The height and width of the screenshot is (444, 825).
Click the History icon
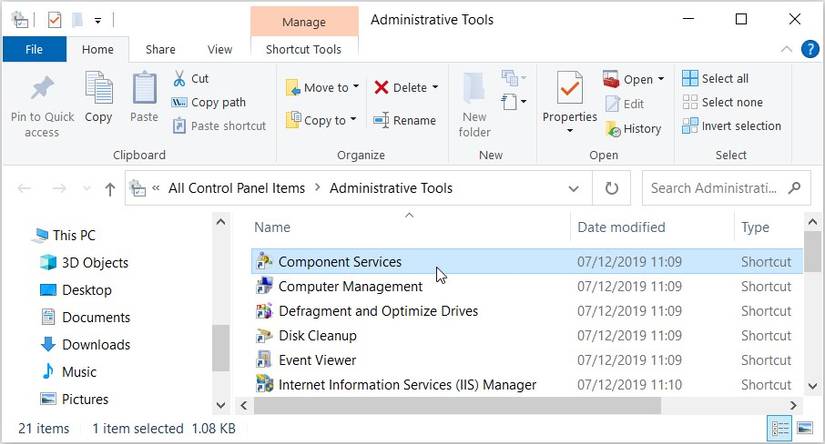[x=612, y=129]
